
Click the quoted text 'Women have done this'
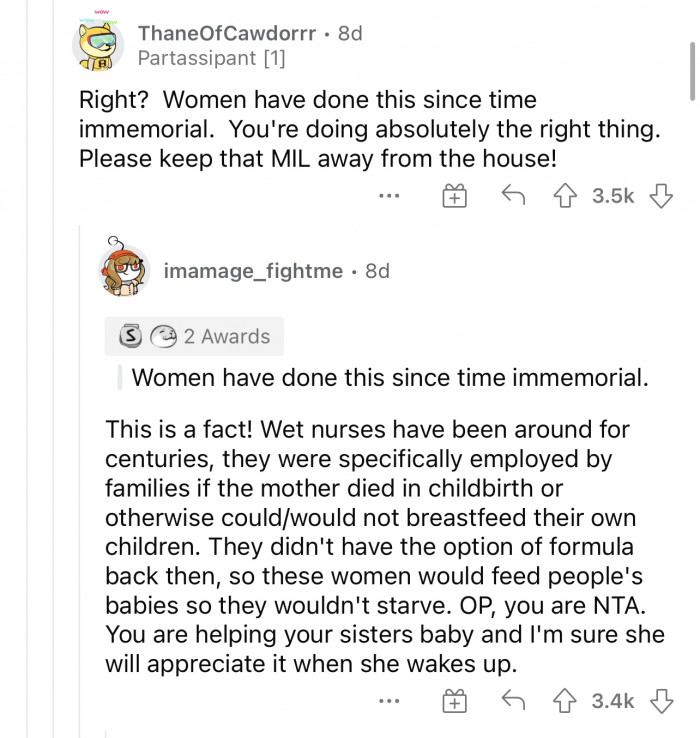point(389,378)
